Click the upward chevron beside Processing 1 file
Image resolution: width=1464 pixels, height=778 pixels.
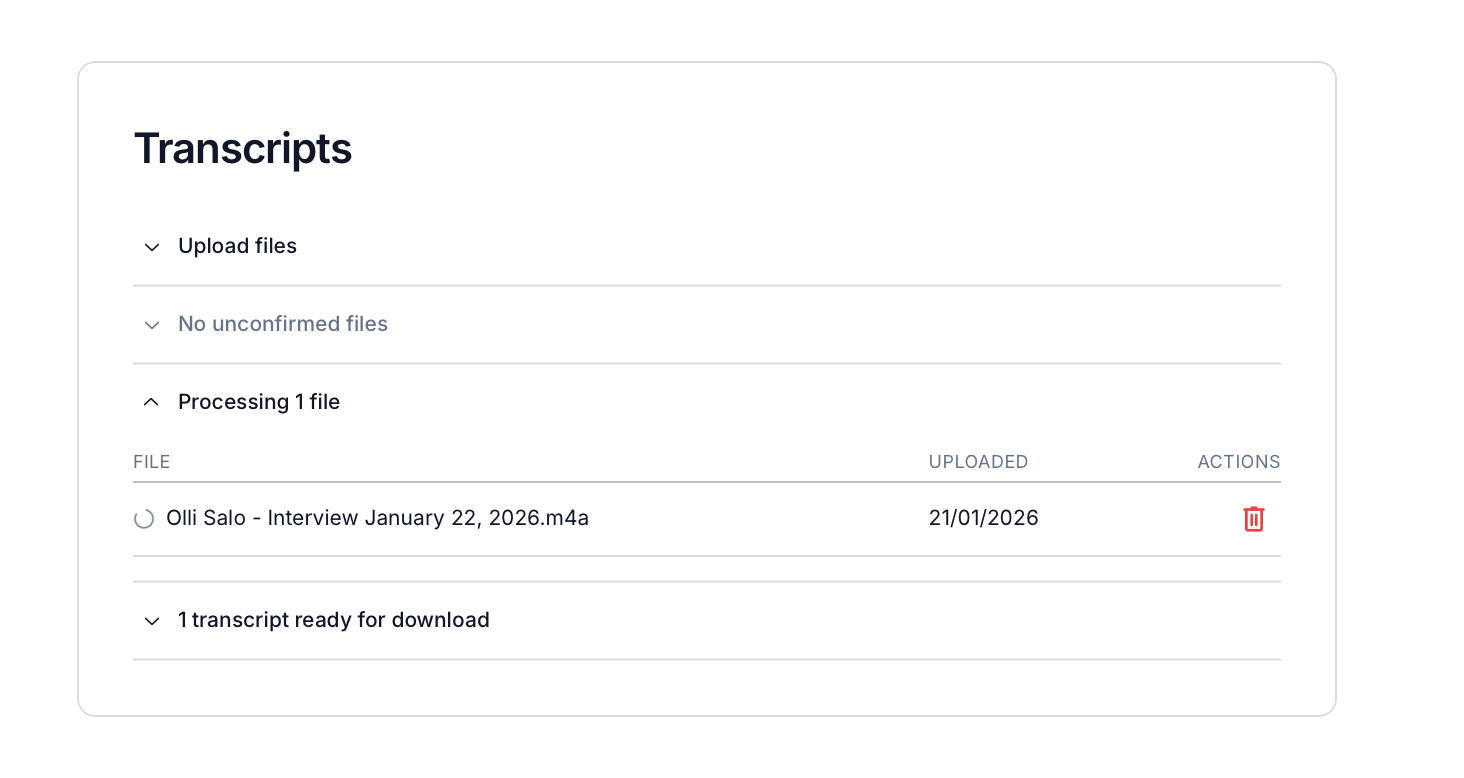[x=151, y=401]
